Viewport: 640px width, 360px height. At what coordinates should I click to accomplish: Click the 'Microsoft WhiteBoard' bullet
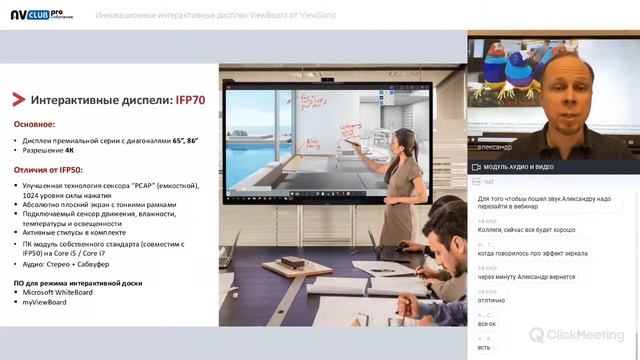click(x=58, y=292)
